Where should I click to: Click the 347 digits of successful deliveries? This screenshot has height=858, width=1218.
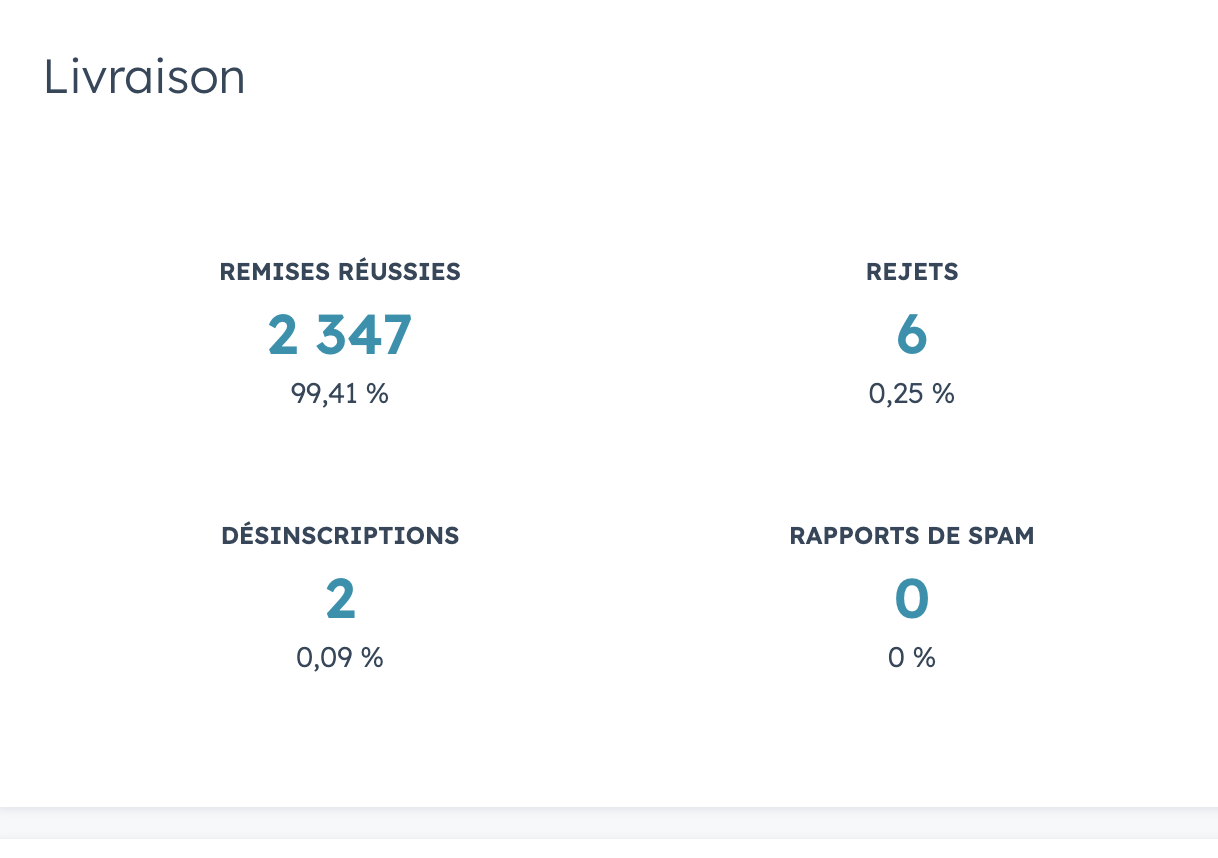(364, 336)
